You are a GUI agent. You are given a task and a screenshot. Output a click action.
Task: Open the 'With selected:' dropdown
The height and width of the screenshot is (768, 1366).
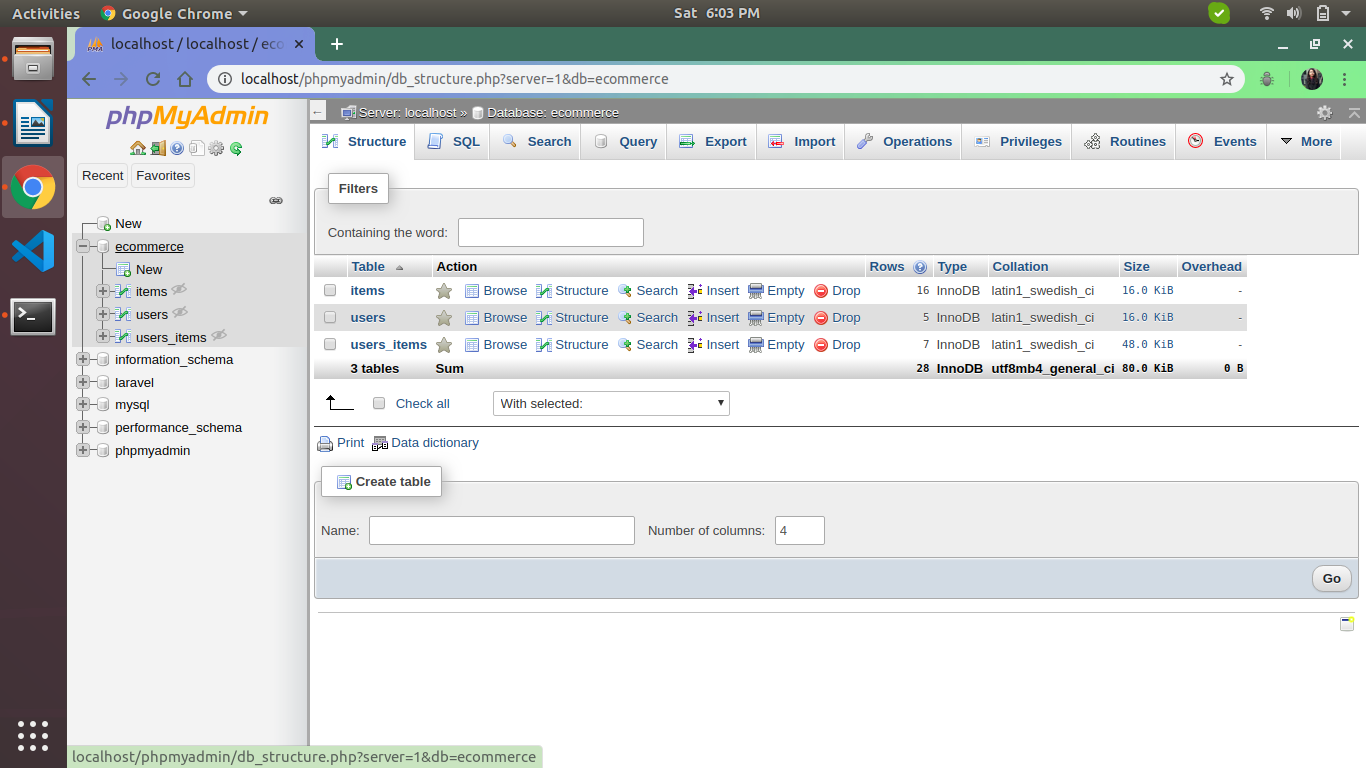[x=611, y=404]
